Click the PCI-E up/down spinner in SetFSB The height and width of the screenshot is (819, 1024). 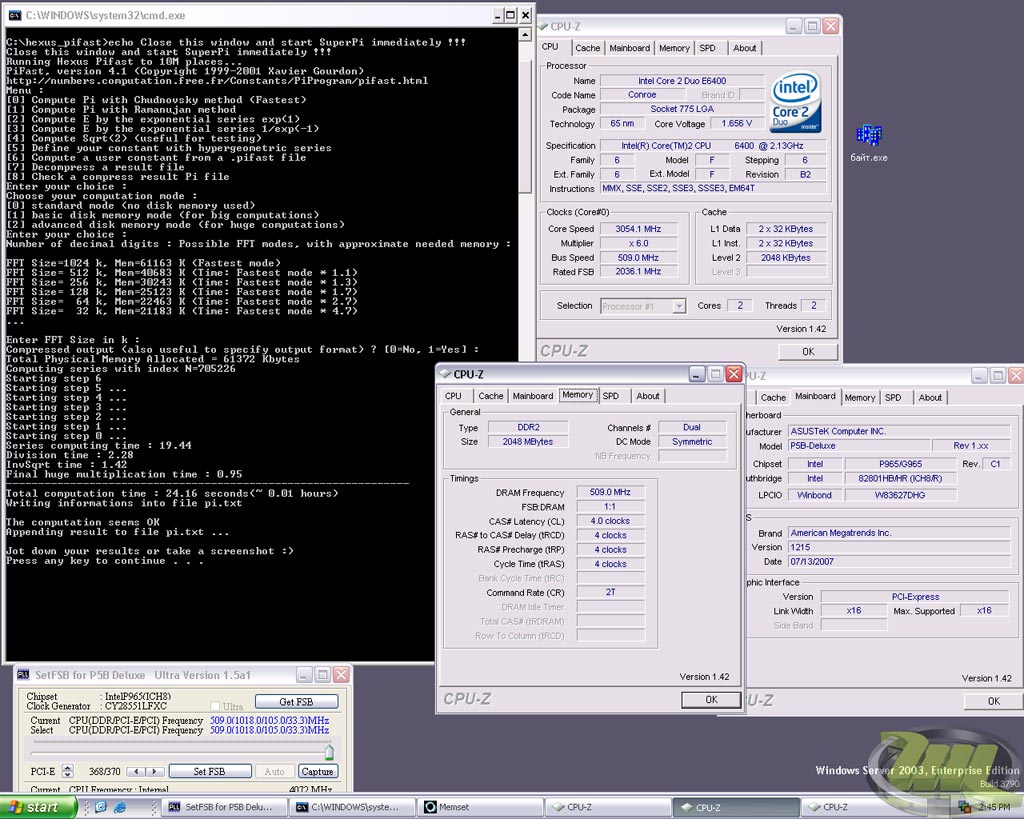click(67, 771)
